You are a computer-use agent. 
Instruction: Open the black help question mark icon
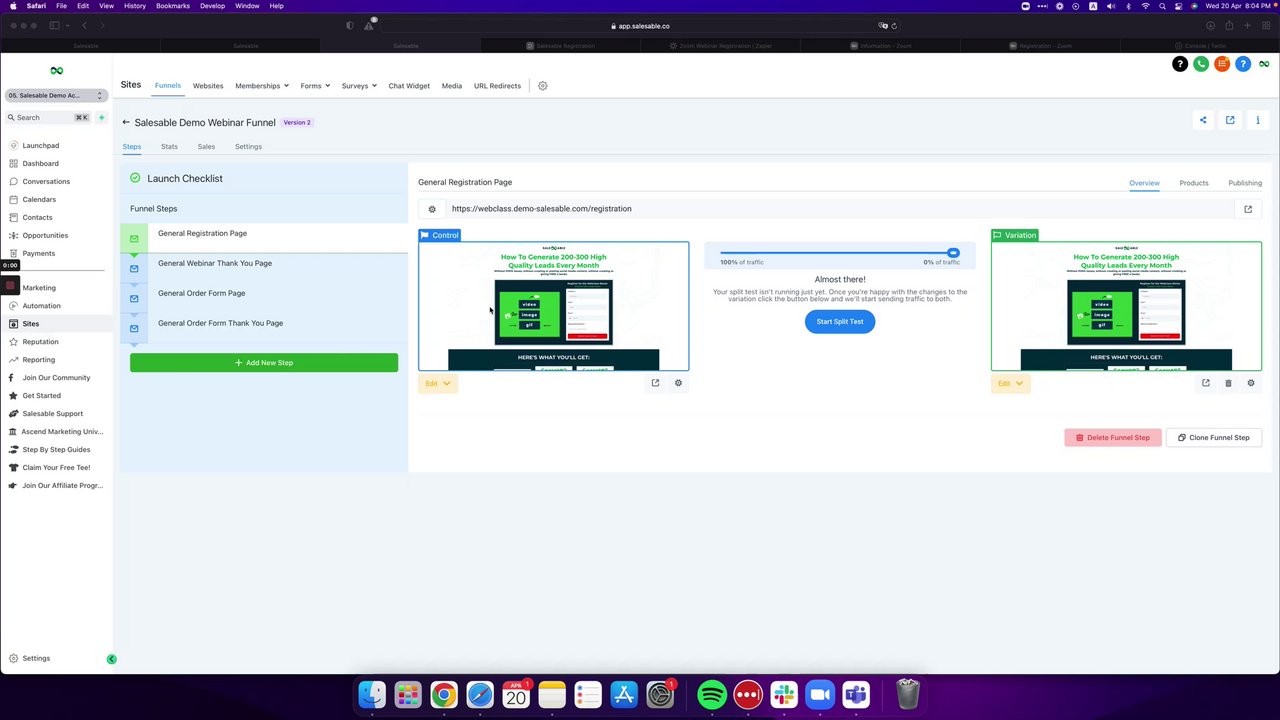1180,64
